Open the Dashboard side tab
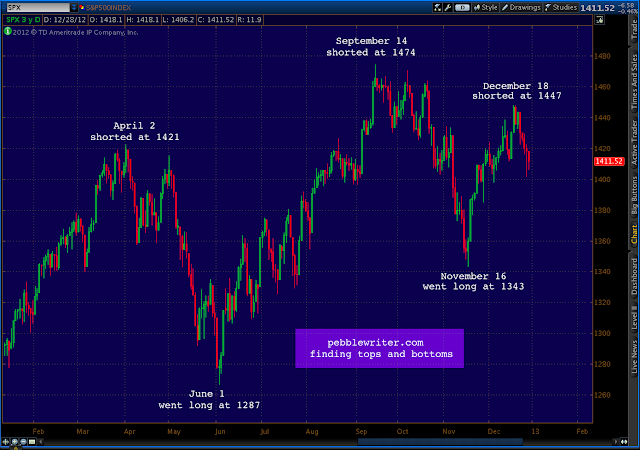 click(634, 276)
